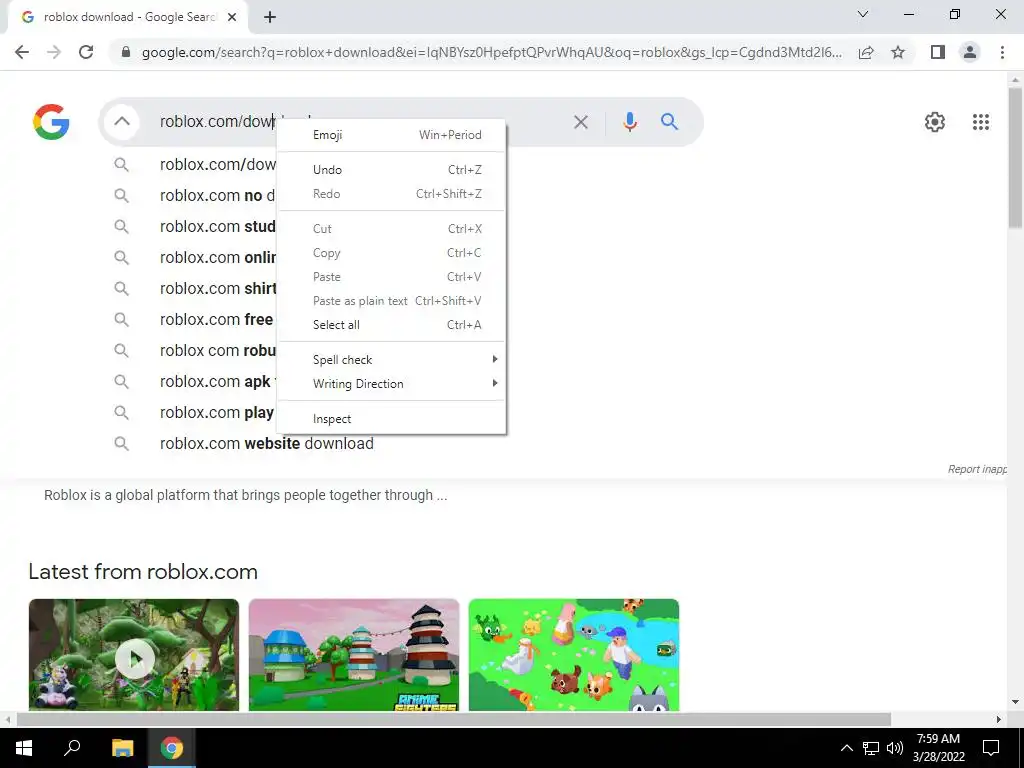Clear the search box with X
Screen dimensions: 1024x768
click(581, 122)
